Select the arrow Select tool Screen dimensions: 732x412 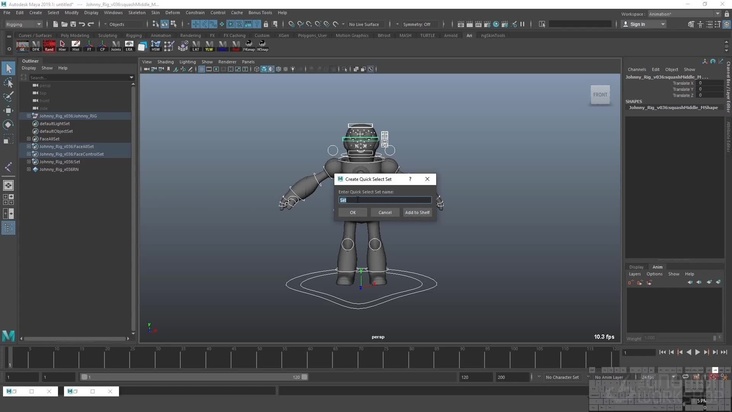click(8, 68)
